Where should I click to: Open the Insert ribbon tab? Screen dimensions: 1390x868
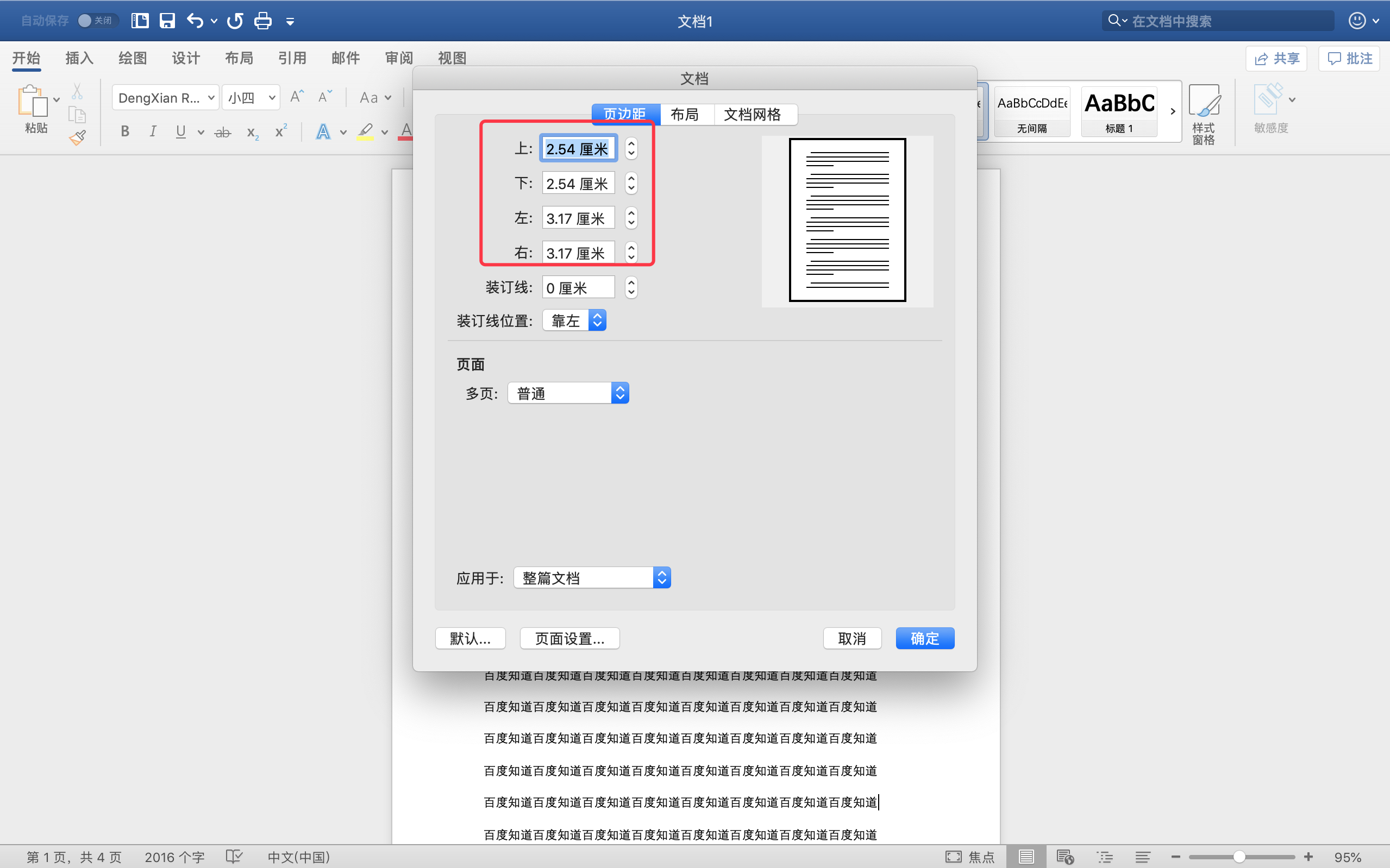click(x=79, y=58)
